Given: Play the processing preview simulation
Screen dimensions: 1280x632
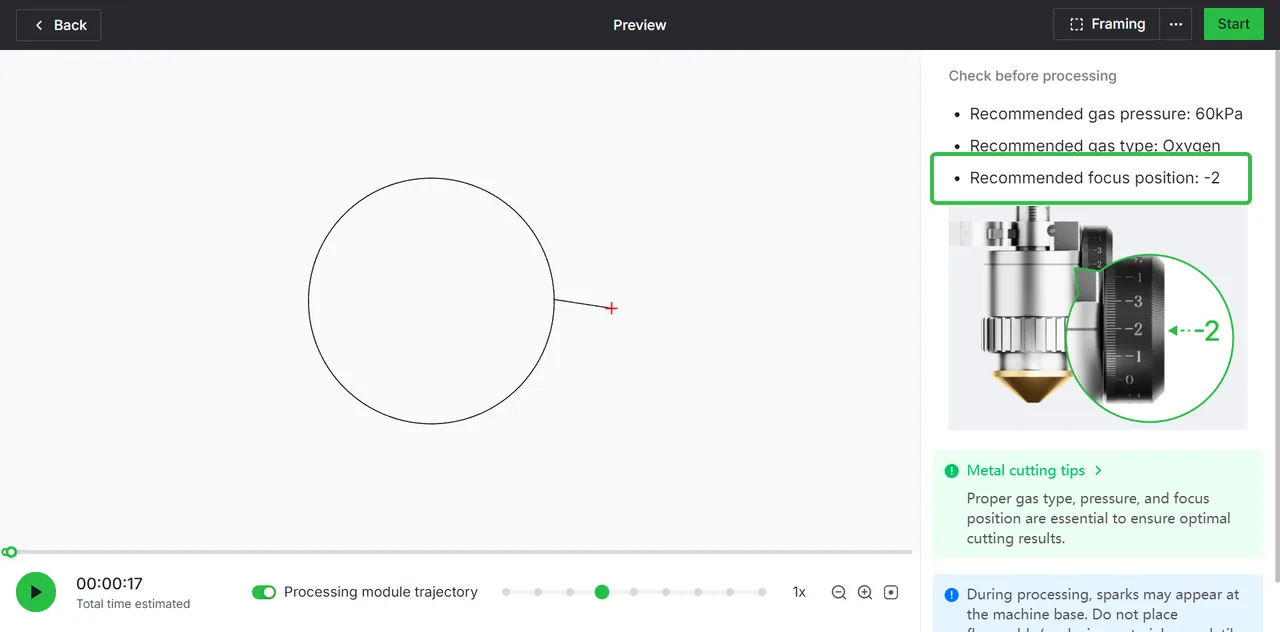Looking at the screenshot, I should point(36,592).
